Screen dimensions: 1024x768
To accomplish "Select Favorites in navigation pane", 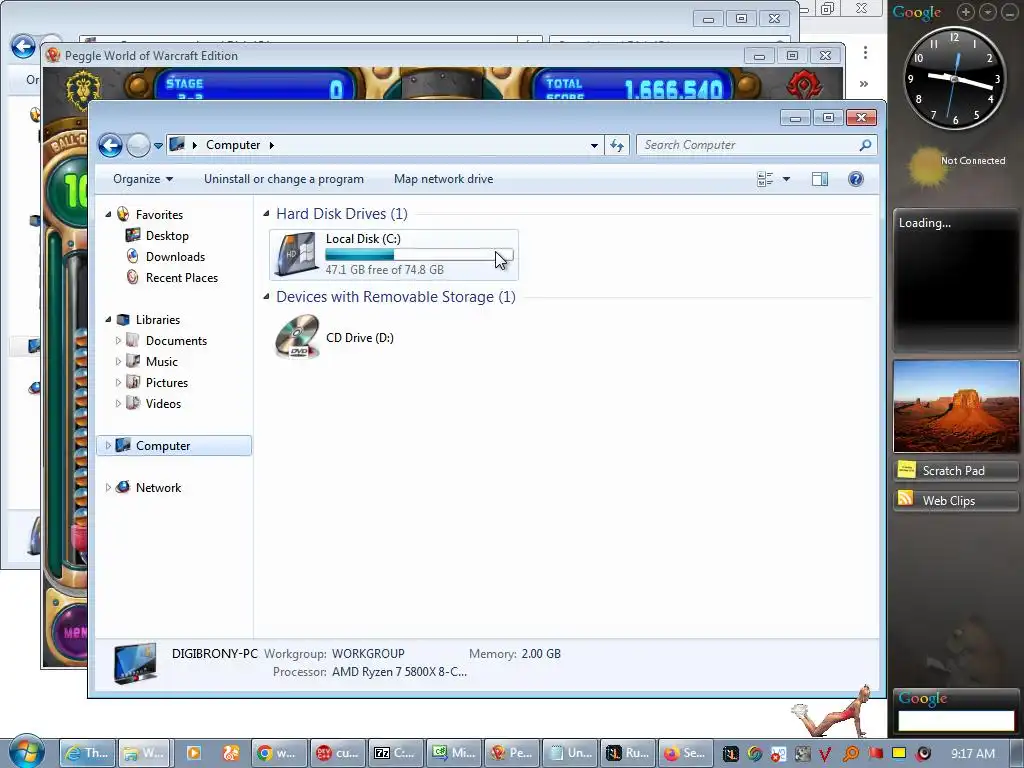I will pyautogui.click(x=159, y=214).
